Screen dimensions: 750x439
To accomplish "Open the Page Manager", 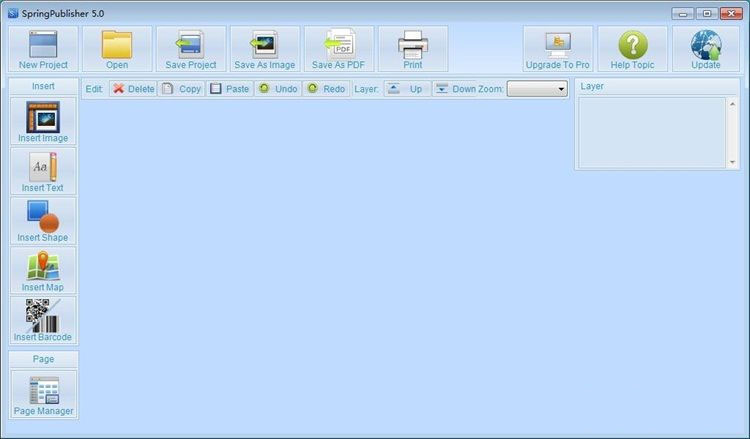I will [x=43, y=394].
